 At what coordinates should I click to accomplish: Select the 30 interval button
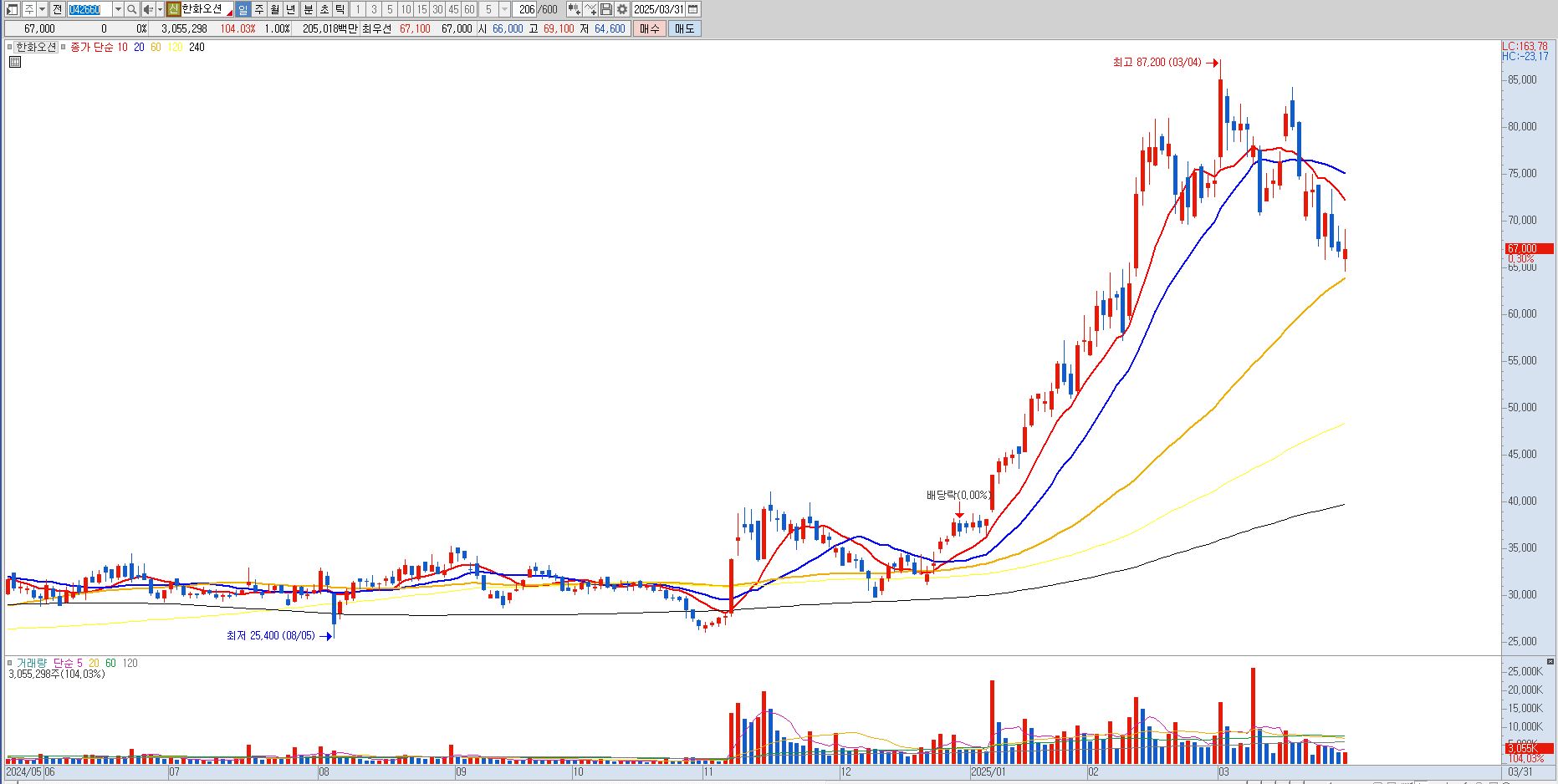tap(437, 9)
